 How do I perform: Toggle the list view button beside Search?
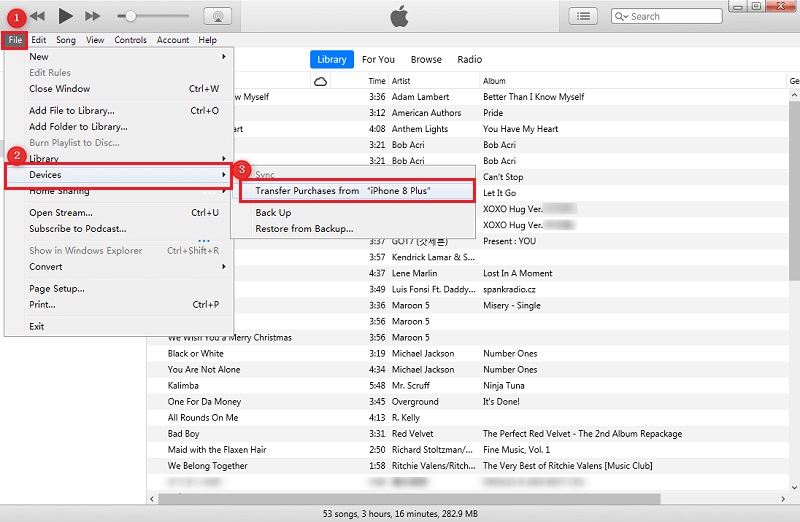pos(583,16)
